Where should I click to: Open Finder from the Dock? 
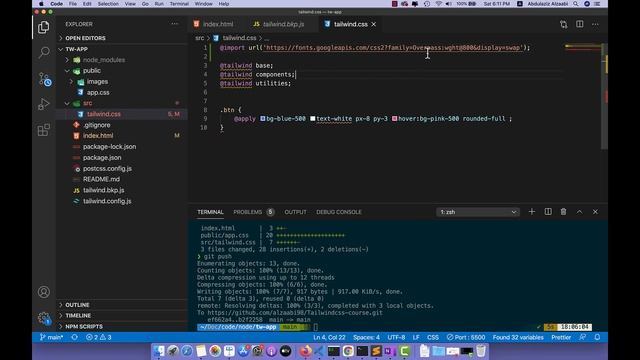tap(159, 351)
